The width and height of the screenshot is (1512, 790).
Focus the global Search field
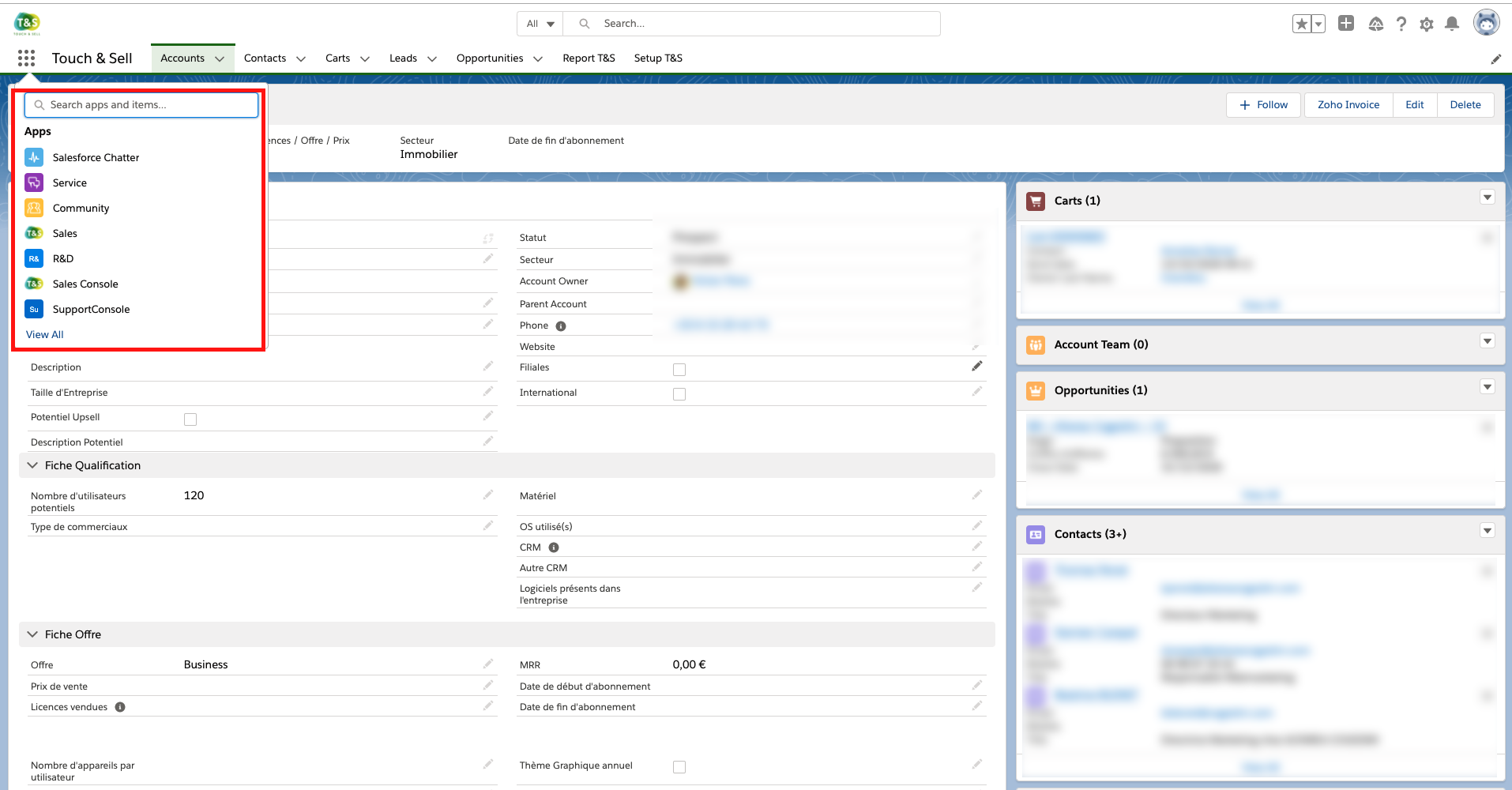(x=752, y=24)
